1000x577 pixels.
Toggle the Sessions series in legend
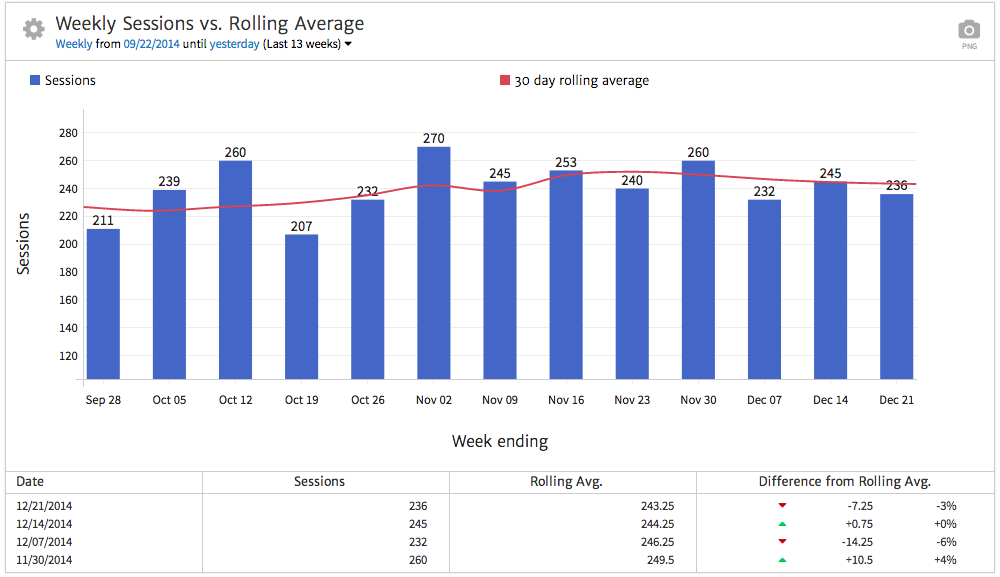(70, 80)
